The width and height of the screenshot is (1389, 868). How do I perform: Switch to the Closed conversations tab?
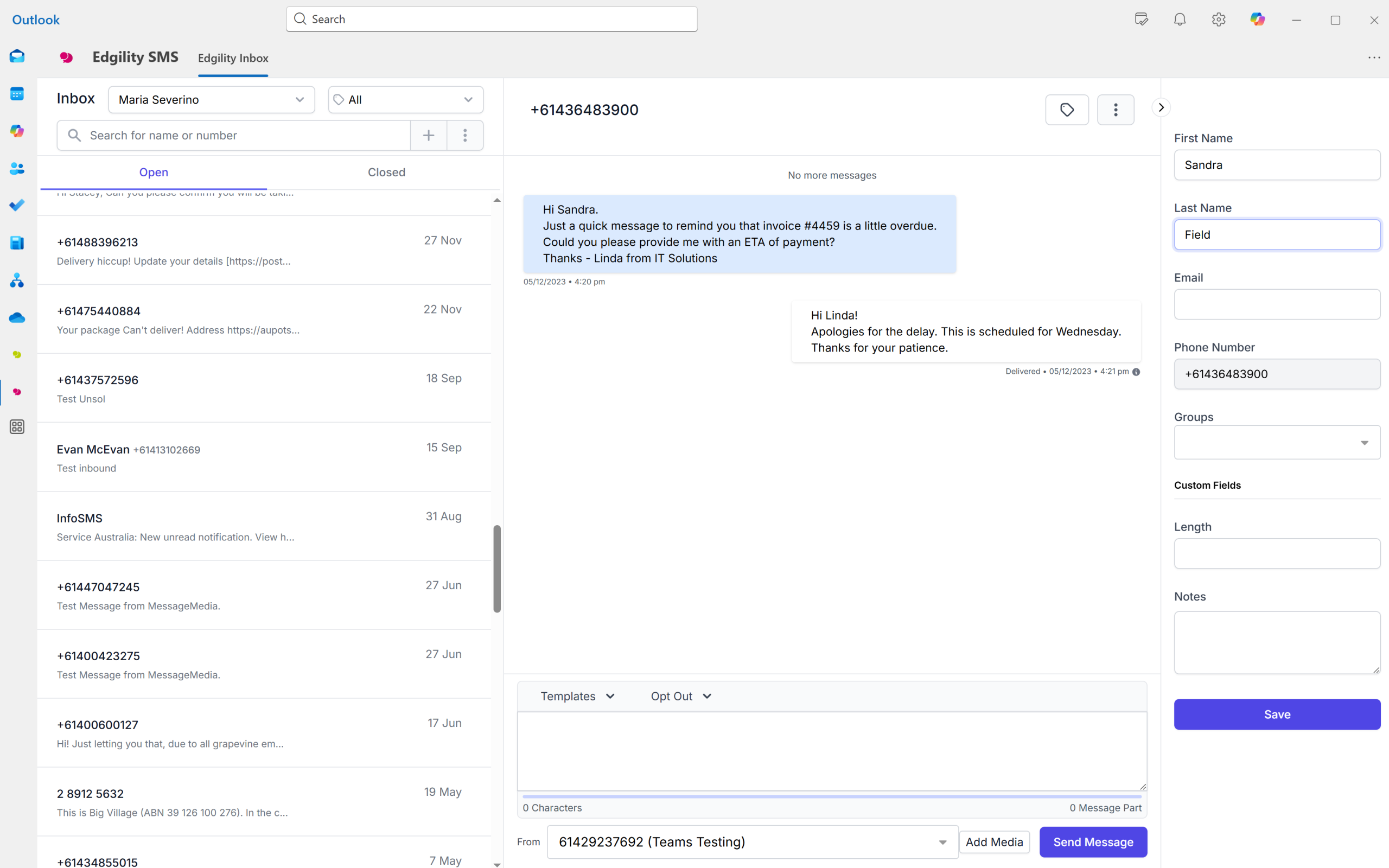click(386, 172)
